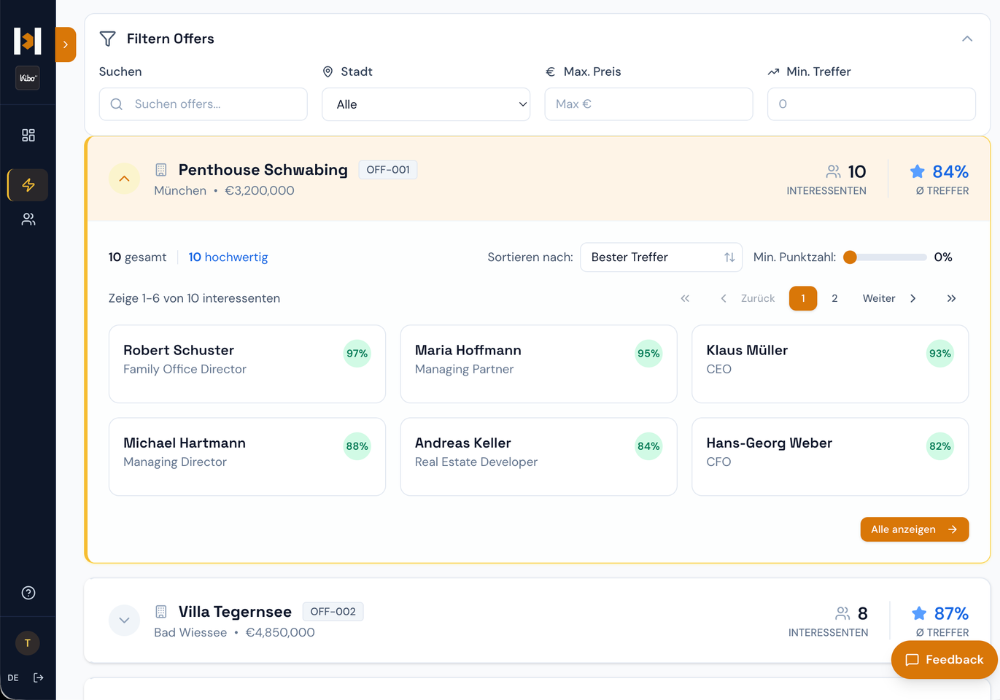Expand the Villa Tegernsee offer
1000x700 pixels.
[x=124, y=620]
